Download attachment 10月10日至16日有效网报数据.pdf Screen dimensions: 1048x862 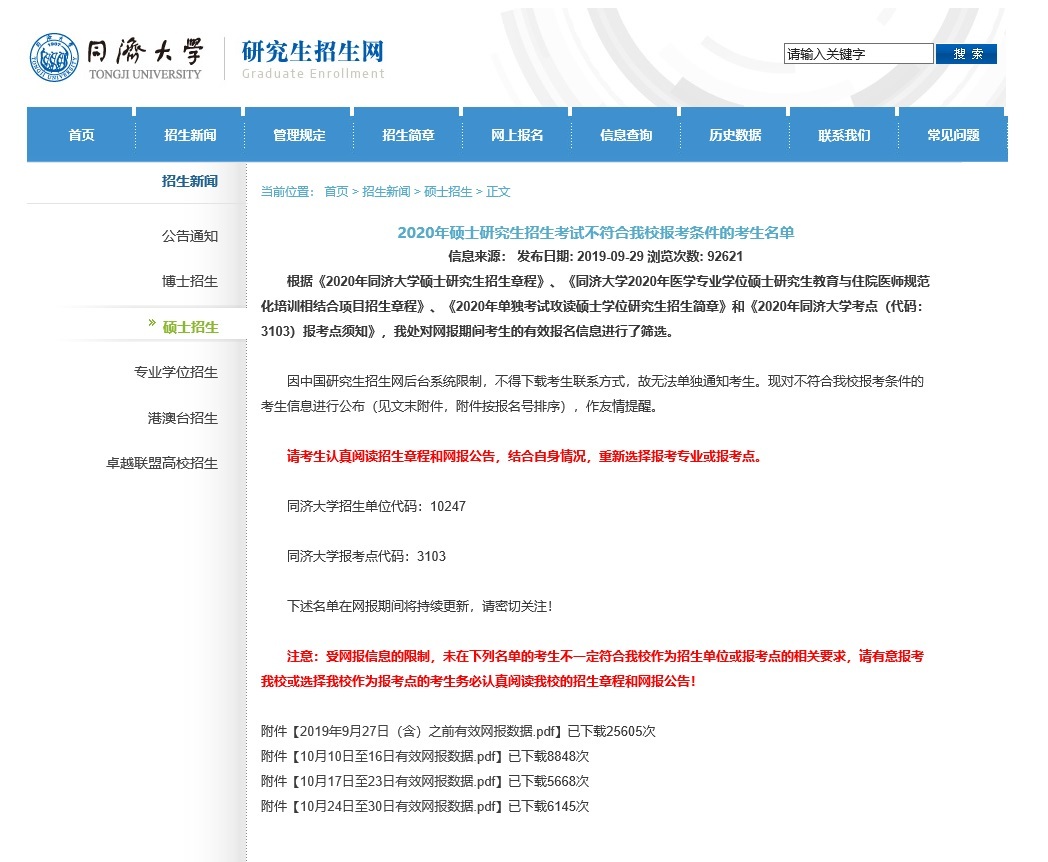point(398,756)
